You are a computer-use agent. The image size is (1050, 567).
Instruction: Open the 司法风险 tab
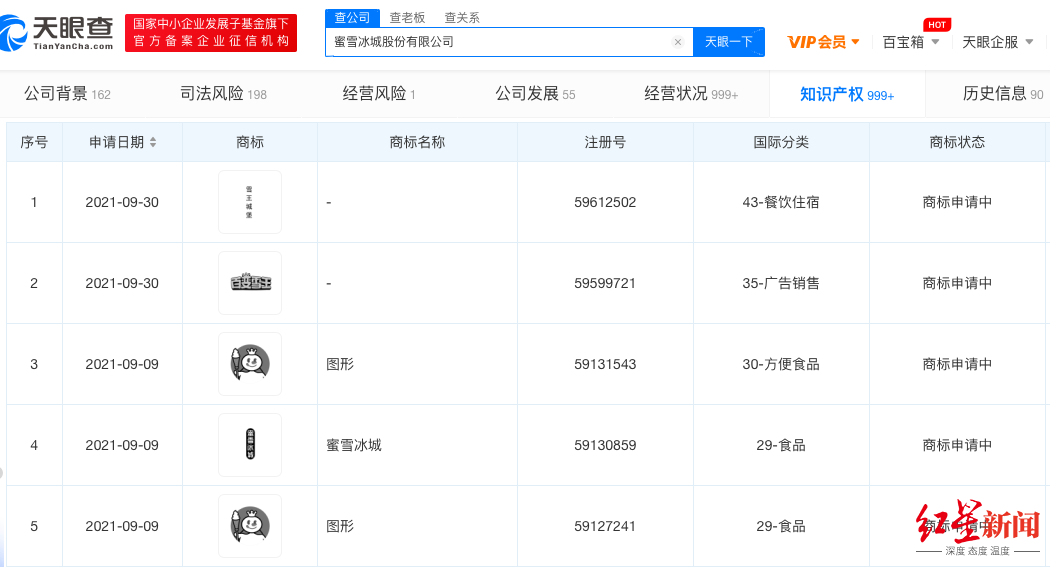pyautogui.click(x=223, y=94)
